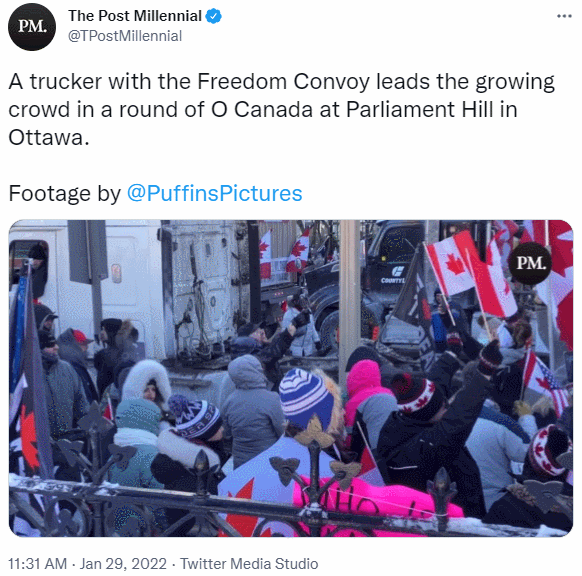Viewport: 582px width, 576px height.
Task: Click the Twitter Media Studio source label
Action: pyautogui.click(x=249, y=563)
